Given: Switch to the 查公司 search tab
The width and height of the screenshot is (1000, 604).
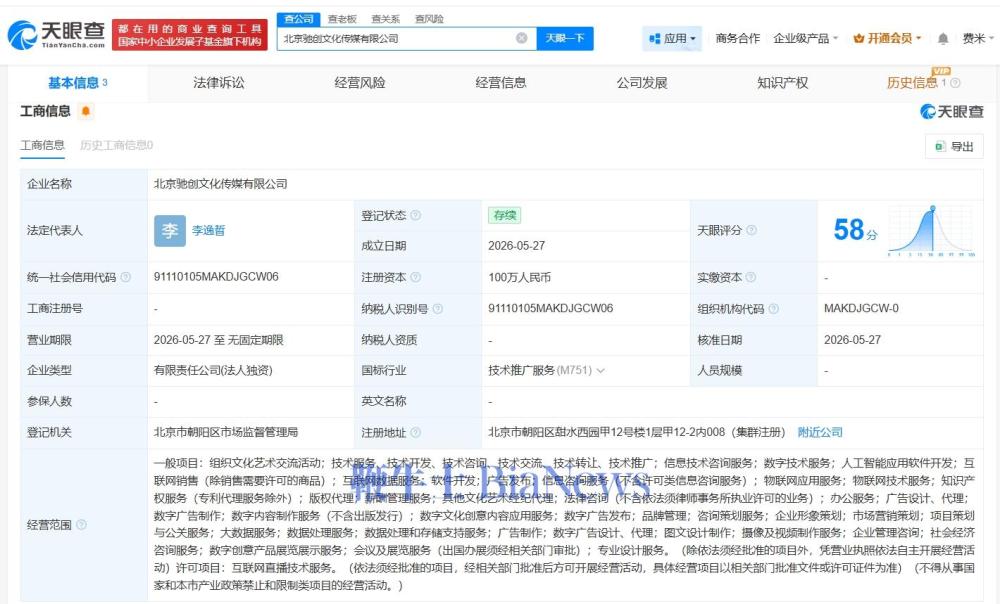Looking at the screenshot, I should click(x=298, y=19).
